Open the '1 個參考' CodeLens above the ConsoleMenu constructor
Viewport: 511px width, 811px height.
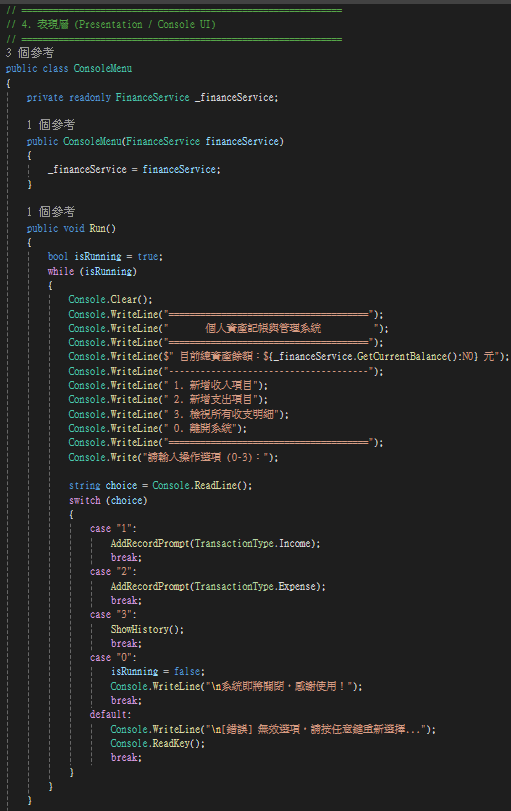(51, 125)
